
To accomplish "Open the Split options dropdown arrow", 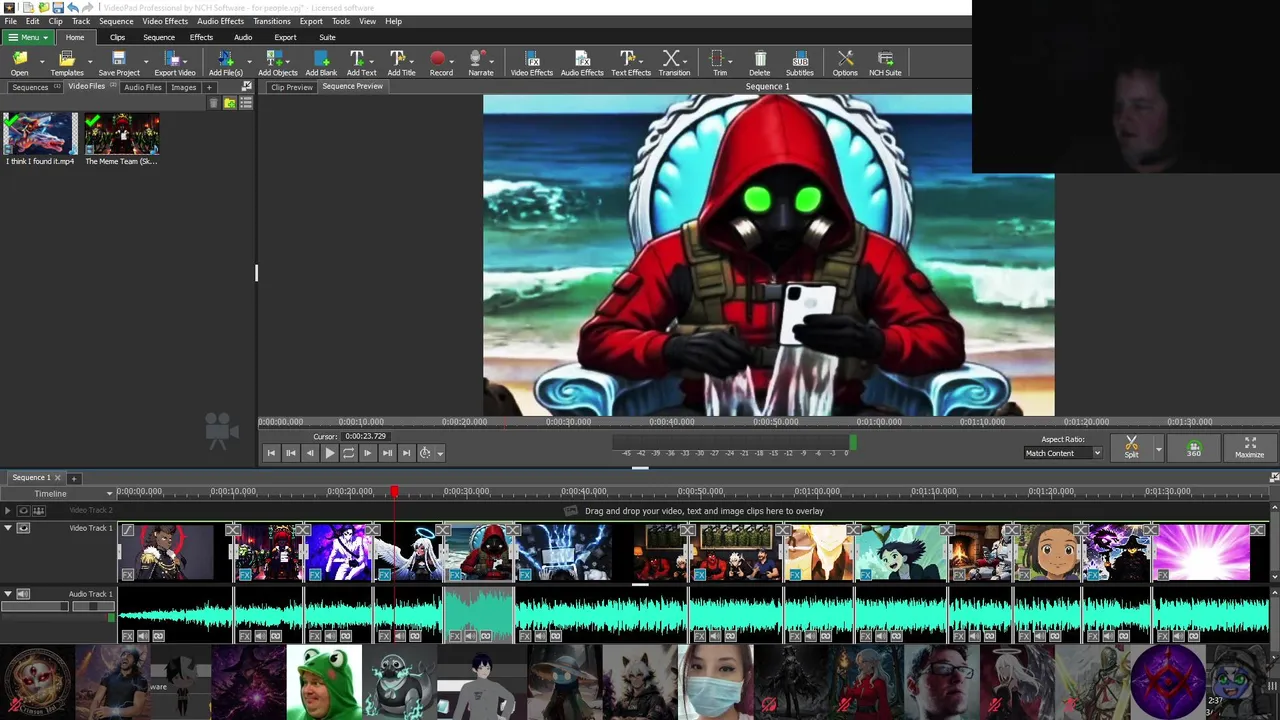I will tap(1158, 449).
